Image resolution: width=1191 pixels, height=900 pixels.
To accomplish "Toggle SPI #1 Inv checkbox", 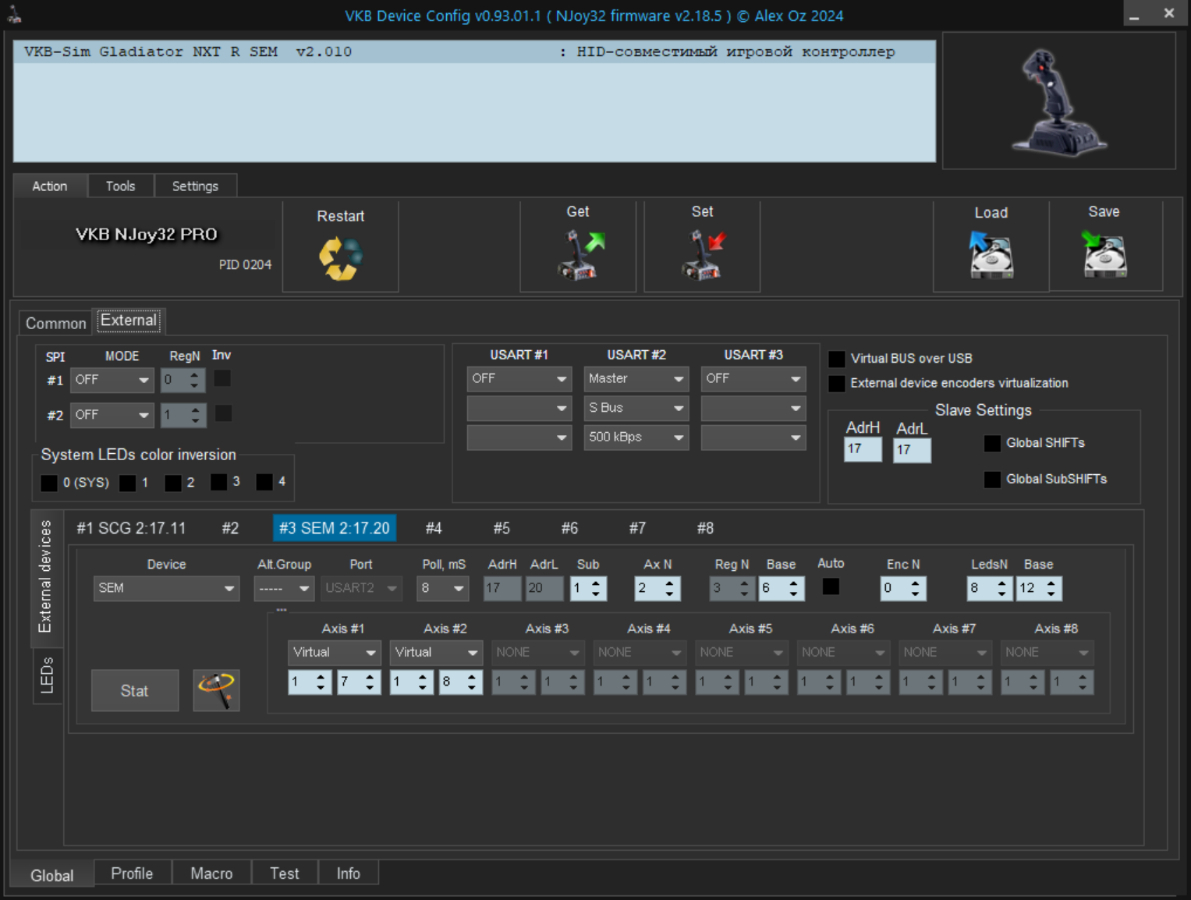I will [223, 378].
